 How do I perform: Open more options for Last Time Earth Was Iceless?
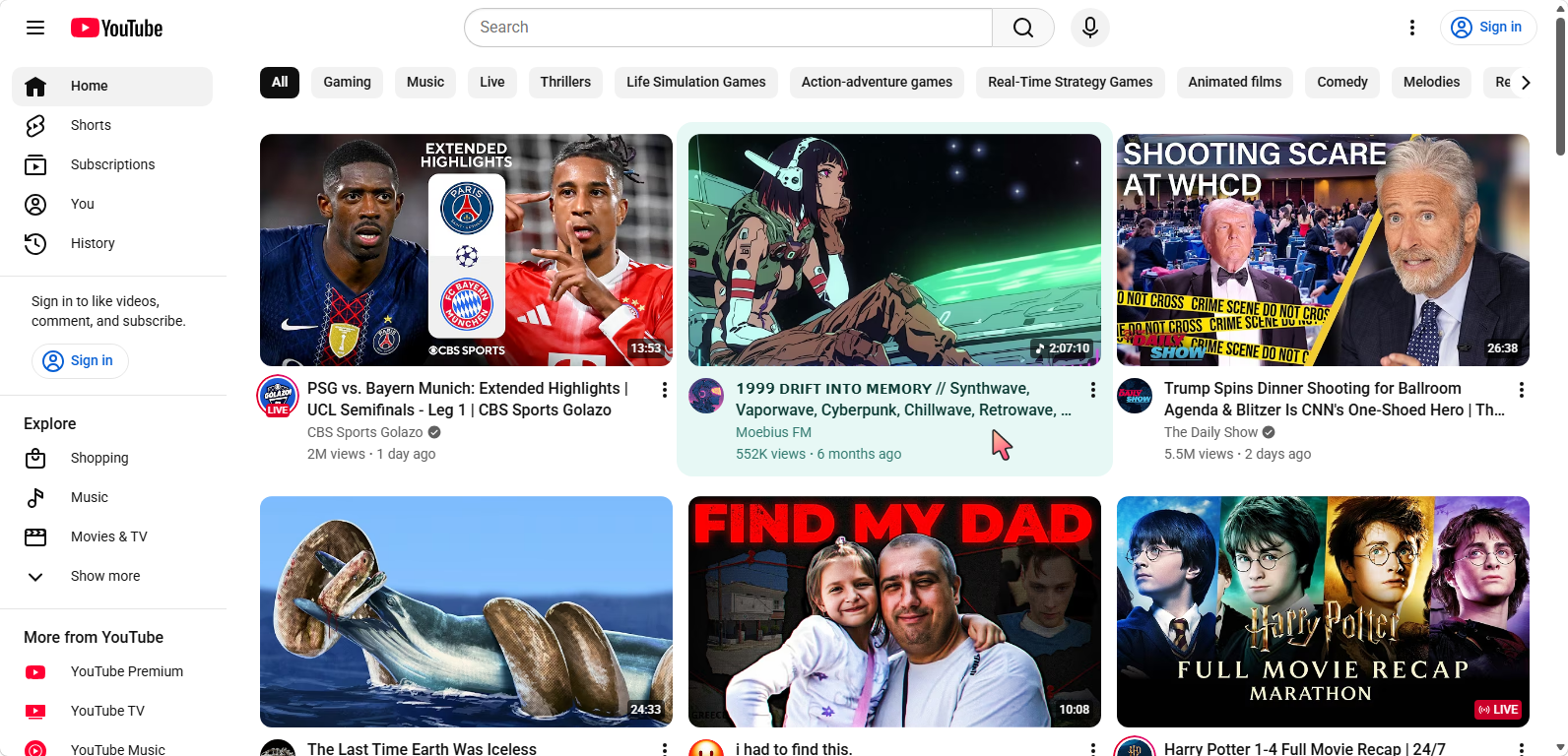click(x=665, y=750)
